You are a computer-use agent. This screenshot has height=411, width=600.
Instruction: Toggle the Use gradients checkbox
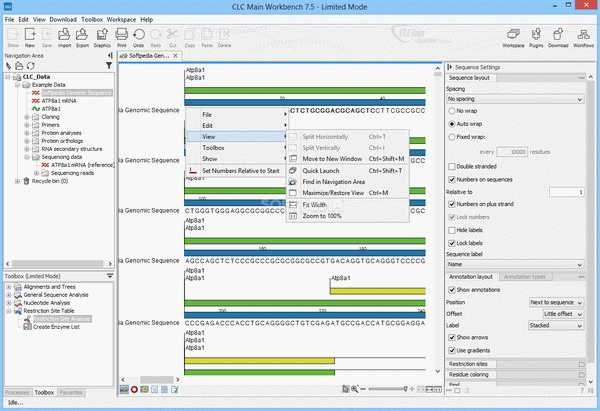pos(452,351)
